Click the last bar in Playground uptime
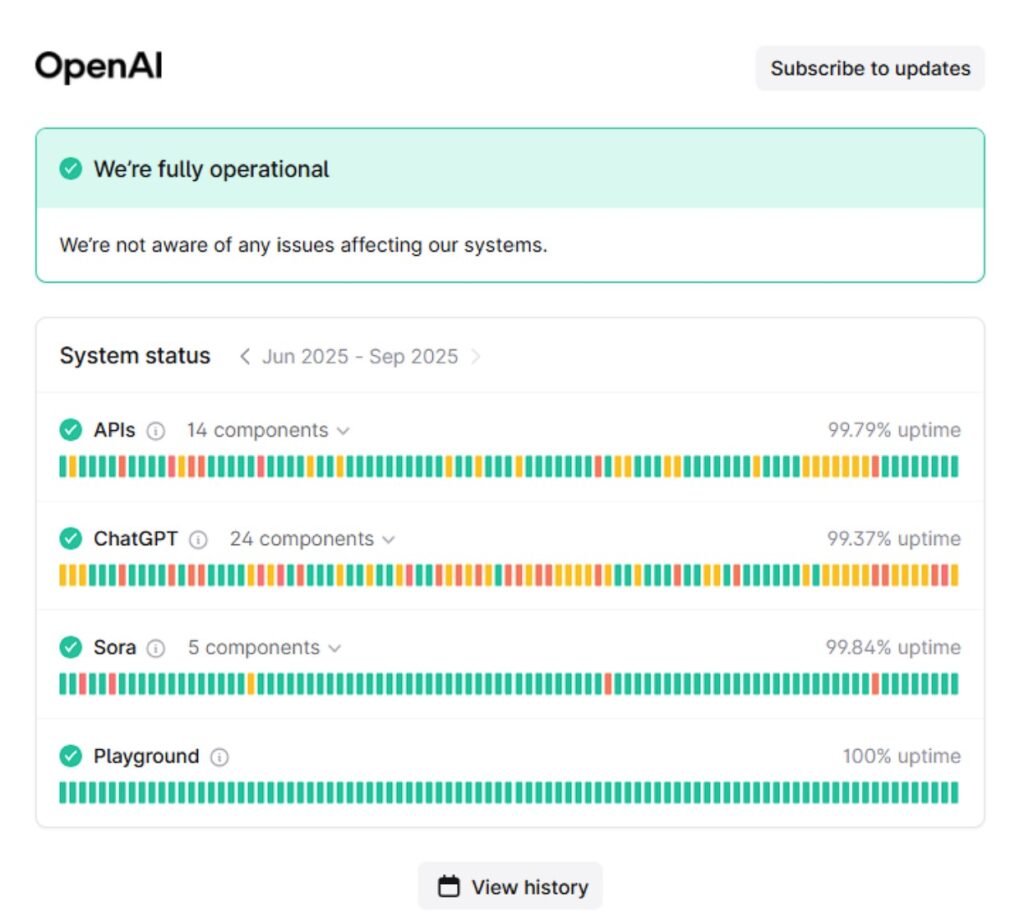 click(x=953, y=793)
